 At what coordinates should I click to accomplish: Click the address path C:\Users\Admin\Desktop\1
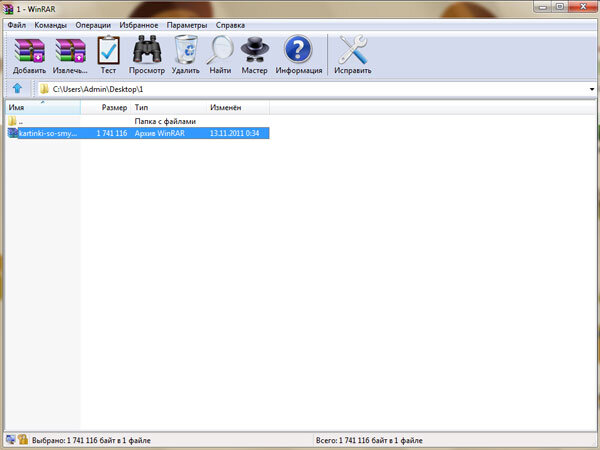pos(98,89)
